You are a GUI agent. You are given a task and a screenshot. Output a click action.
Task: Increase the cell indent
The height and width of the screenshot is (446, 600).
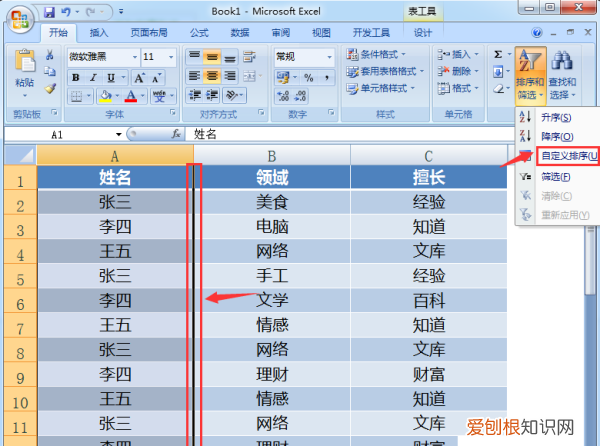pyautogui.click(x=212, y=95)
